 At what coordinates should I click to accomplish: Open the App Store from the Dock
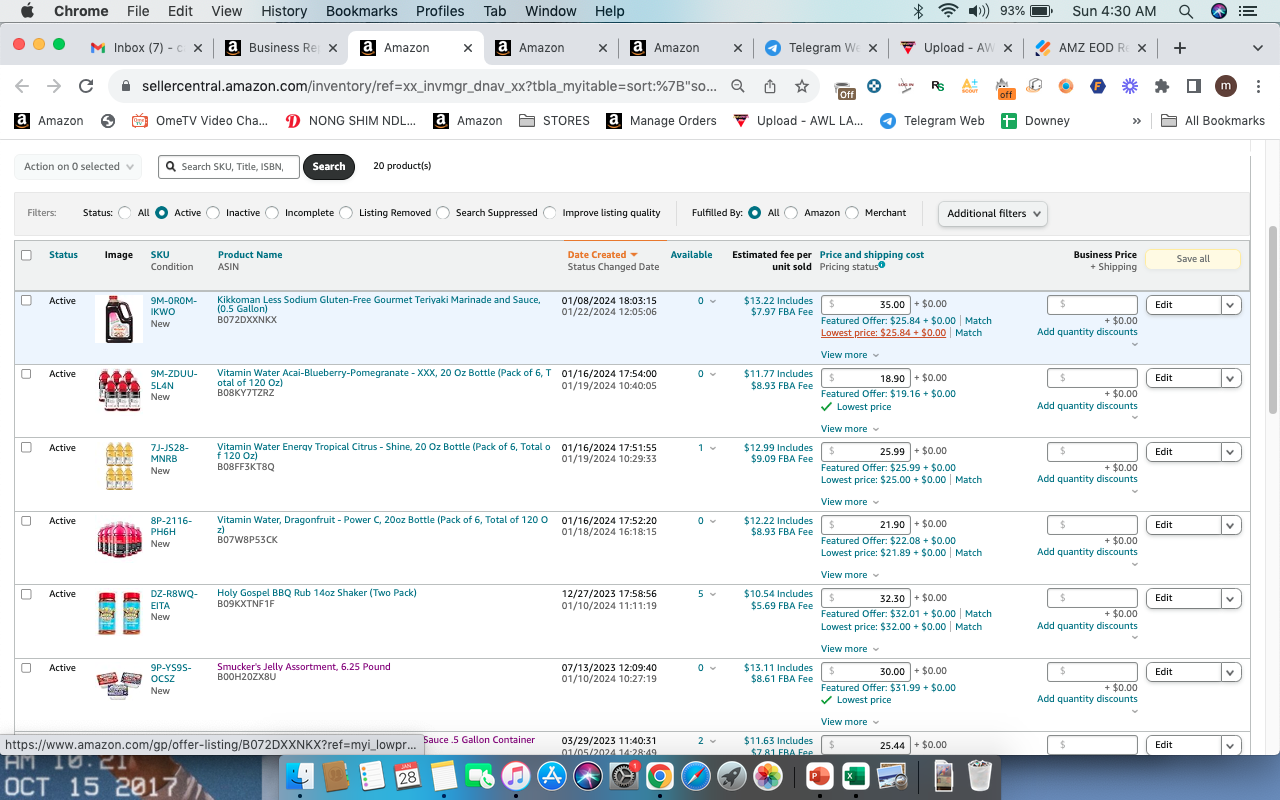click(x=552, y=776)
